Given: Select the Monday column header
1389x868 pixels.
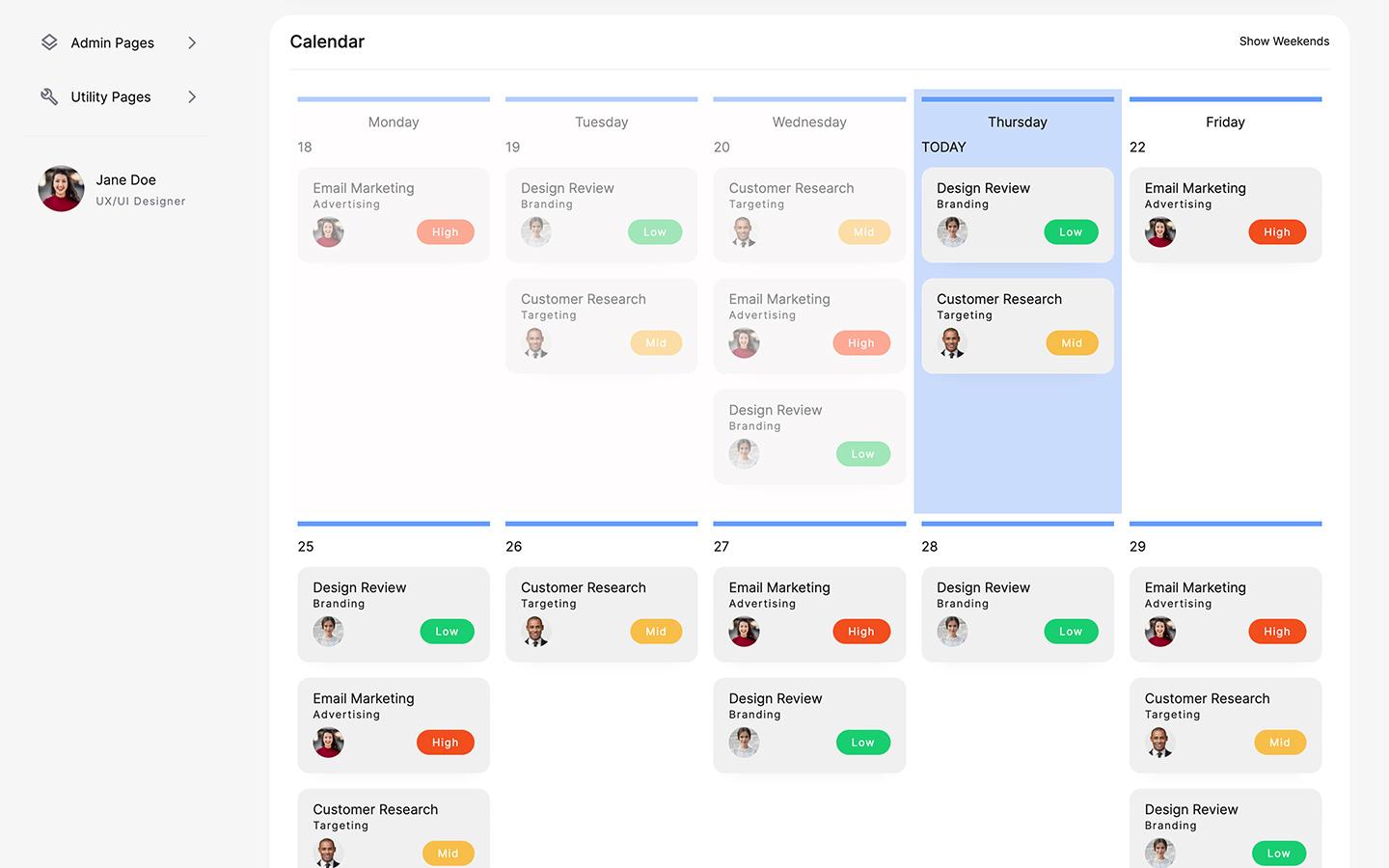Looking at the screenshot, I should 394,122.
